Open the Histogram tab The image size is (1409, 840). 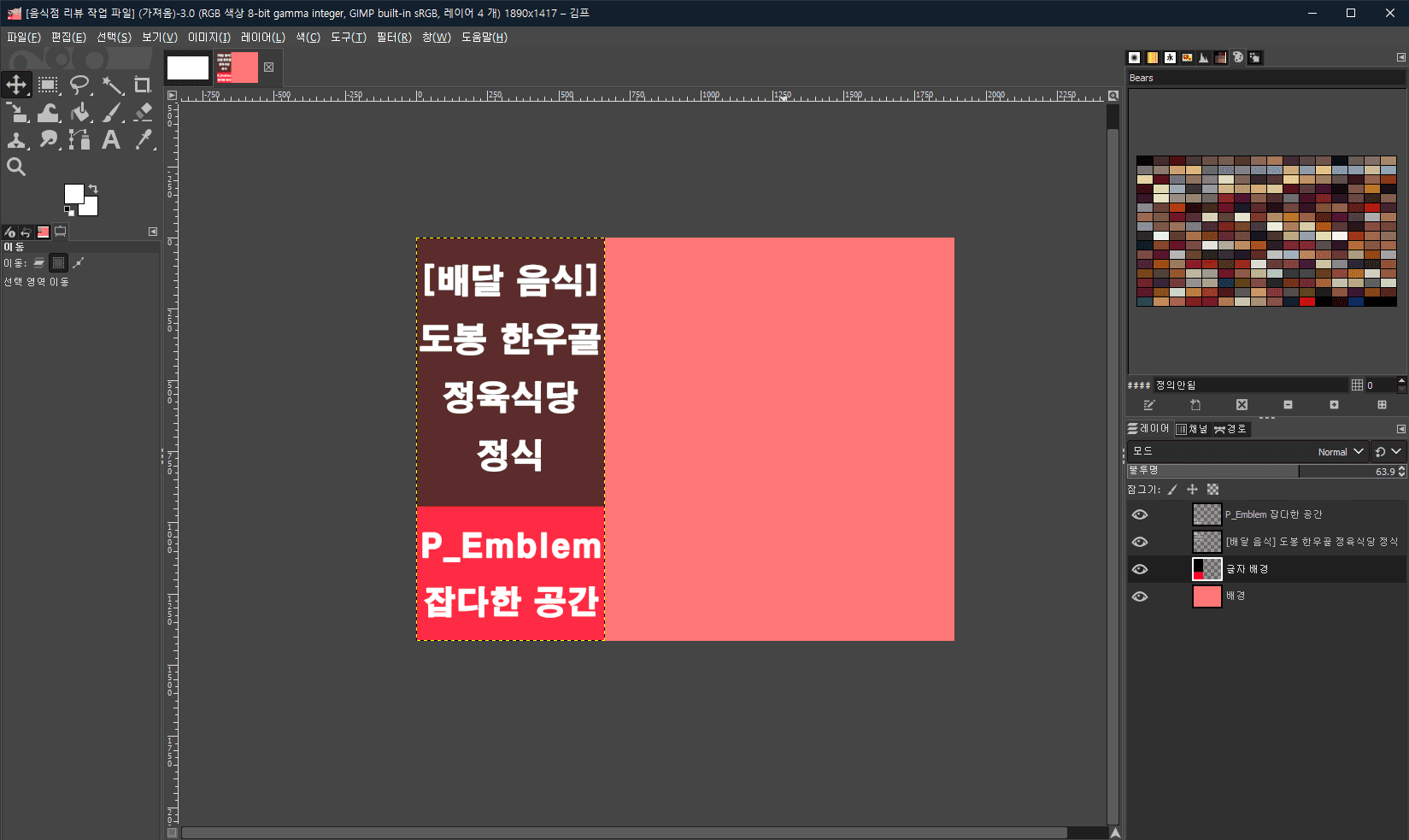[1204, 57]
